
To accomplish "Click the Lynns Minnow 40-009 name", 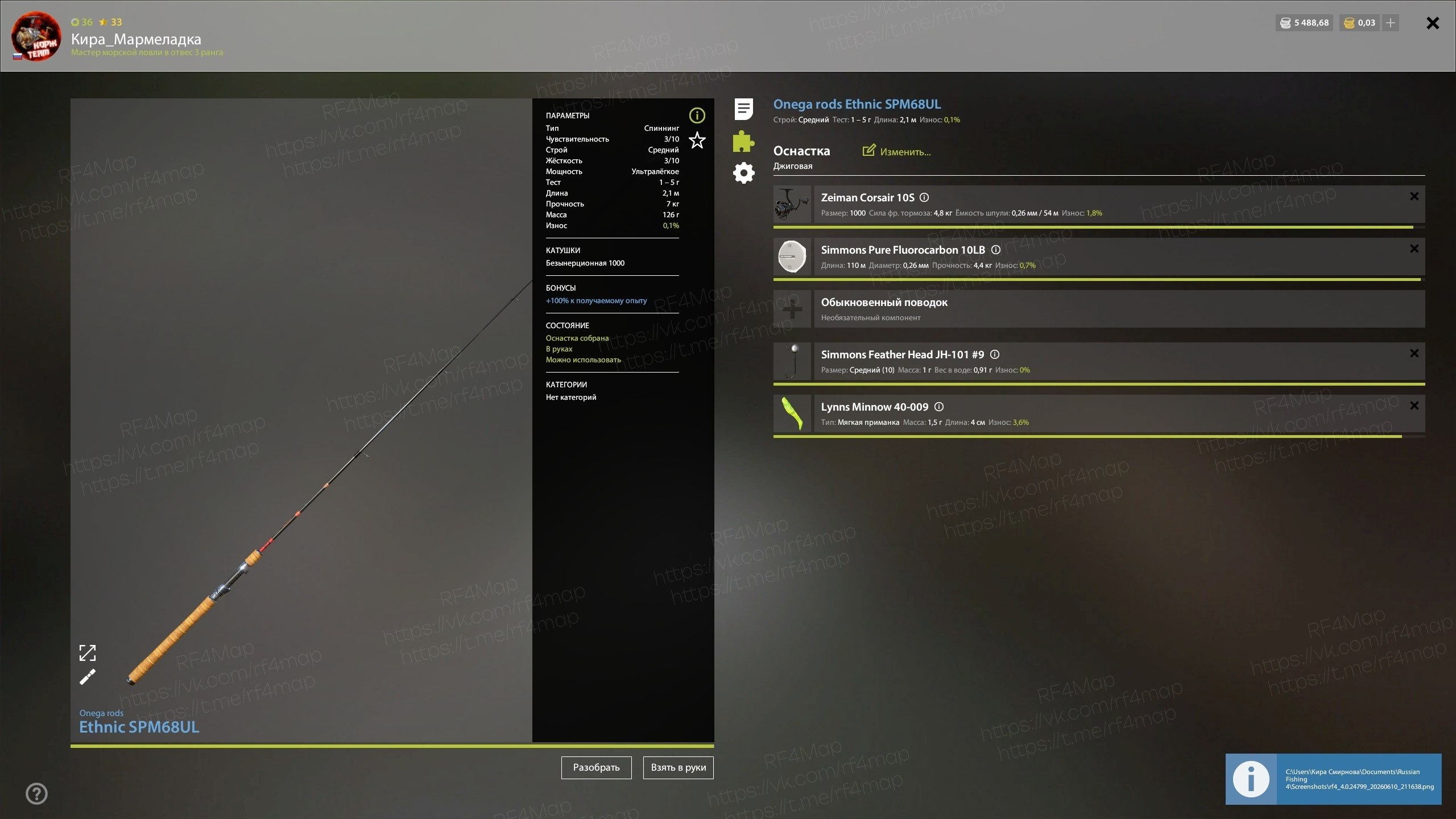I will (874, 407).
